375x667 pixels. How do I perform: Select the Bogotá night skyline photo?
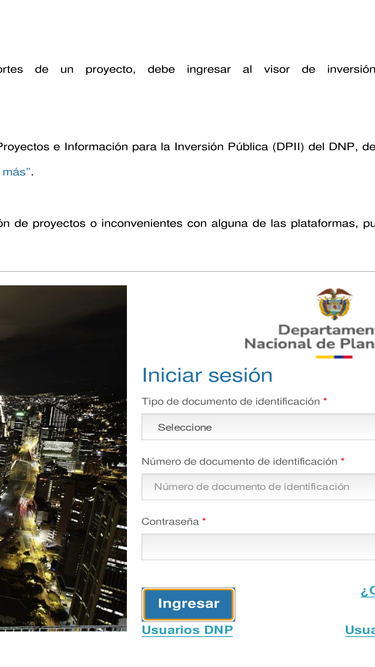pyautogui.click(x=63, y=458)
